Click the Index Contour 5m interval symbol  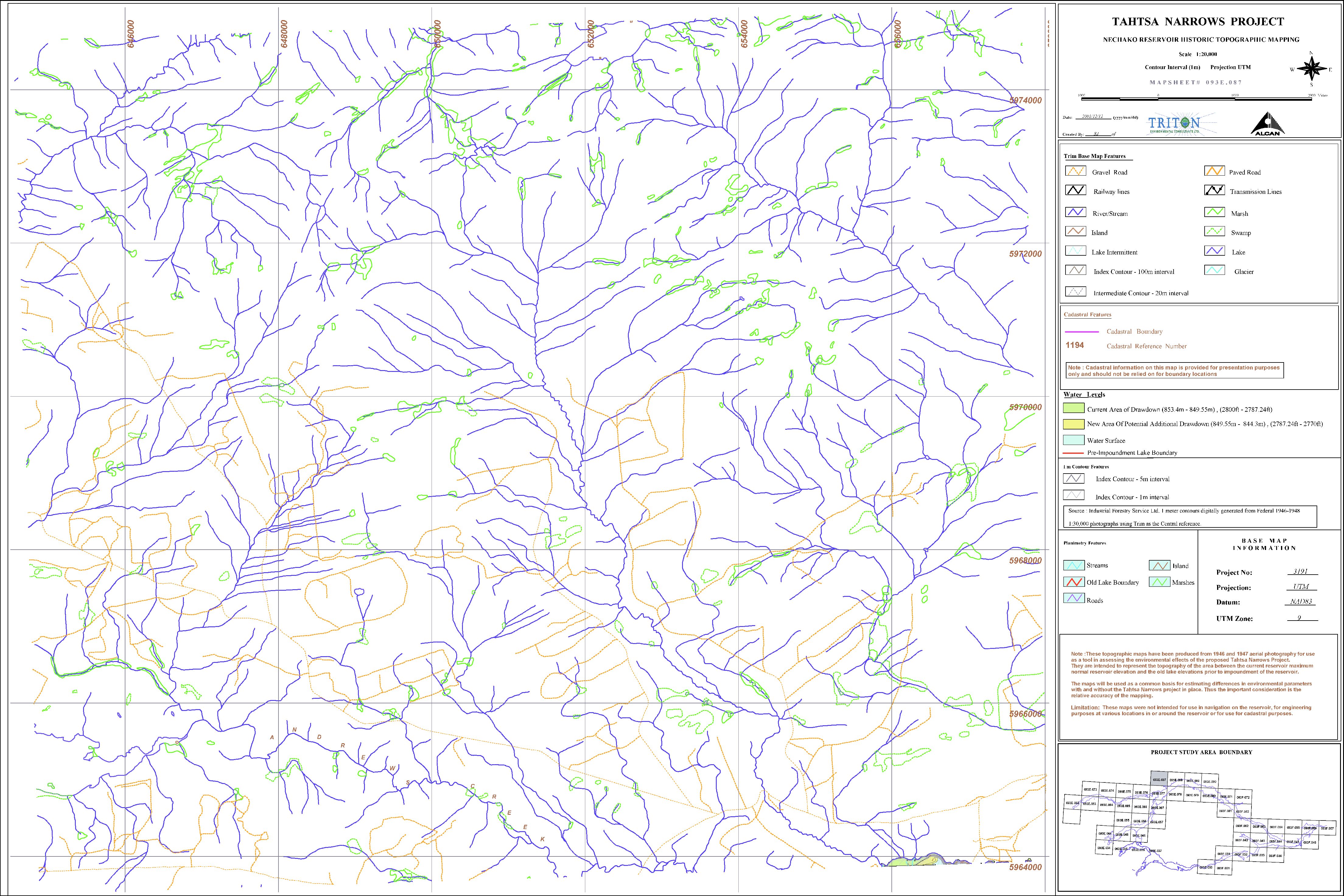[x=1073, y=478]
